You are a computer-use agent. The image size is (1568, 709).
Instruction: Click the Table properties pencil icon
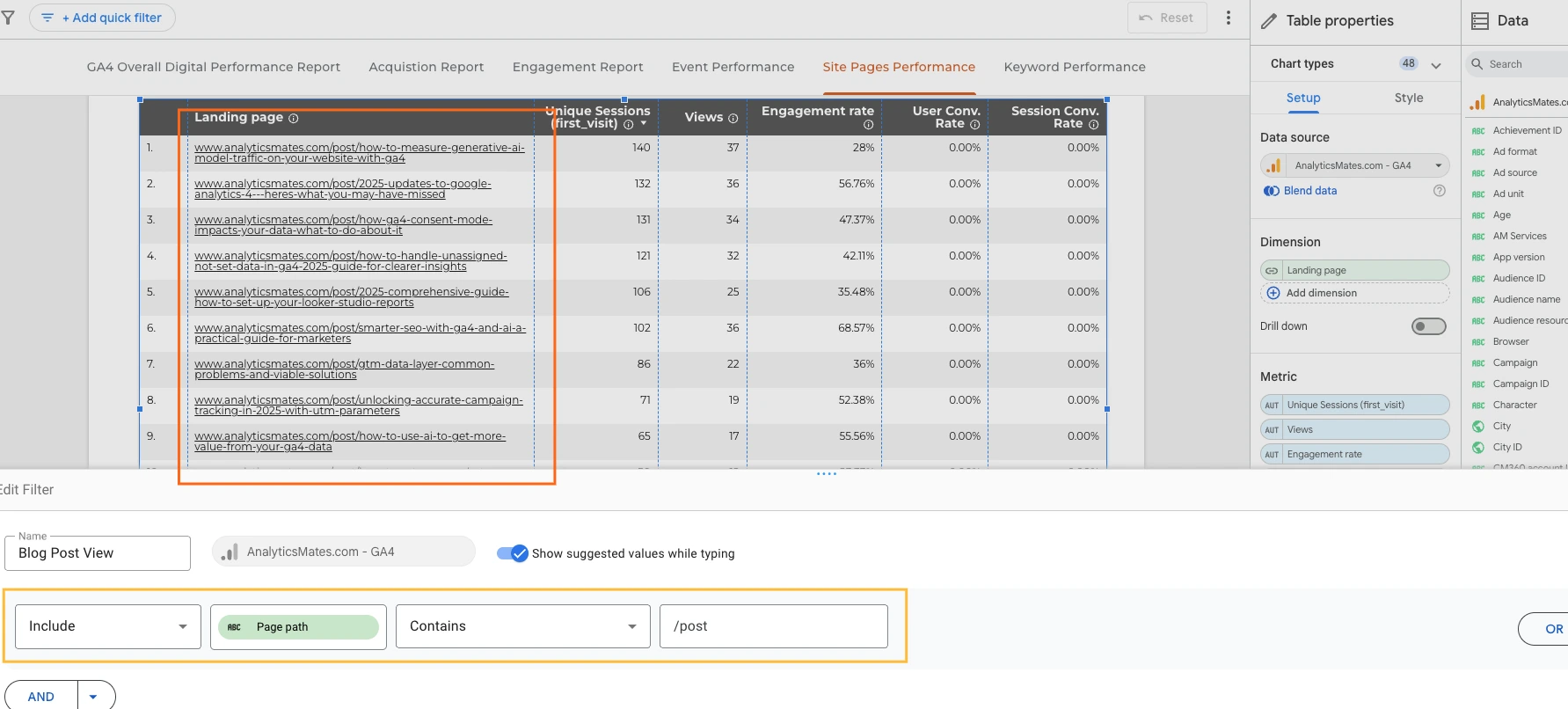click(x=1269, y=21)
